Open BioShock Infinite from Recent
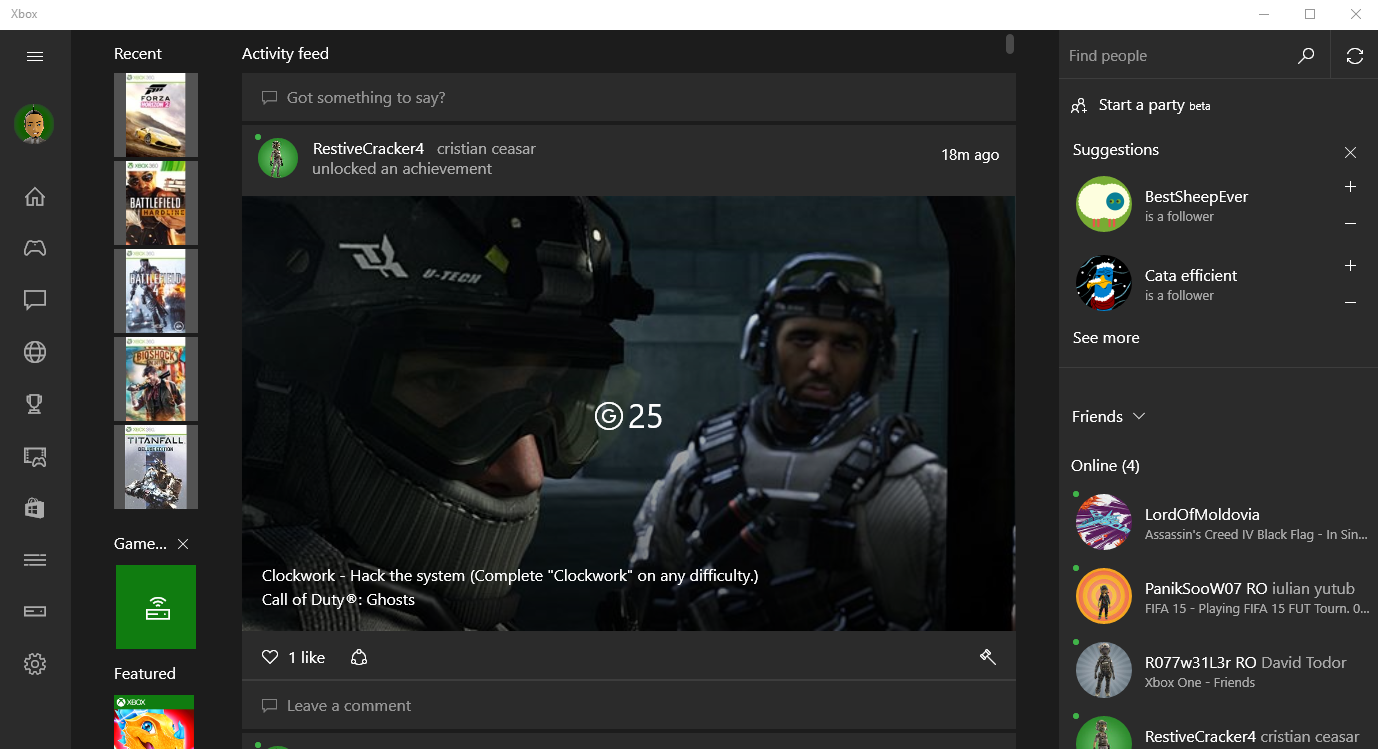1378x749 pixels. (x=156, y=379)
